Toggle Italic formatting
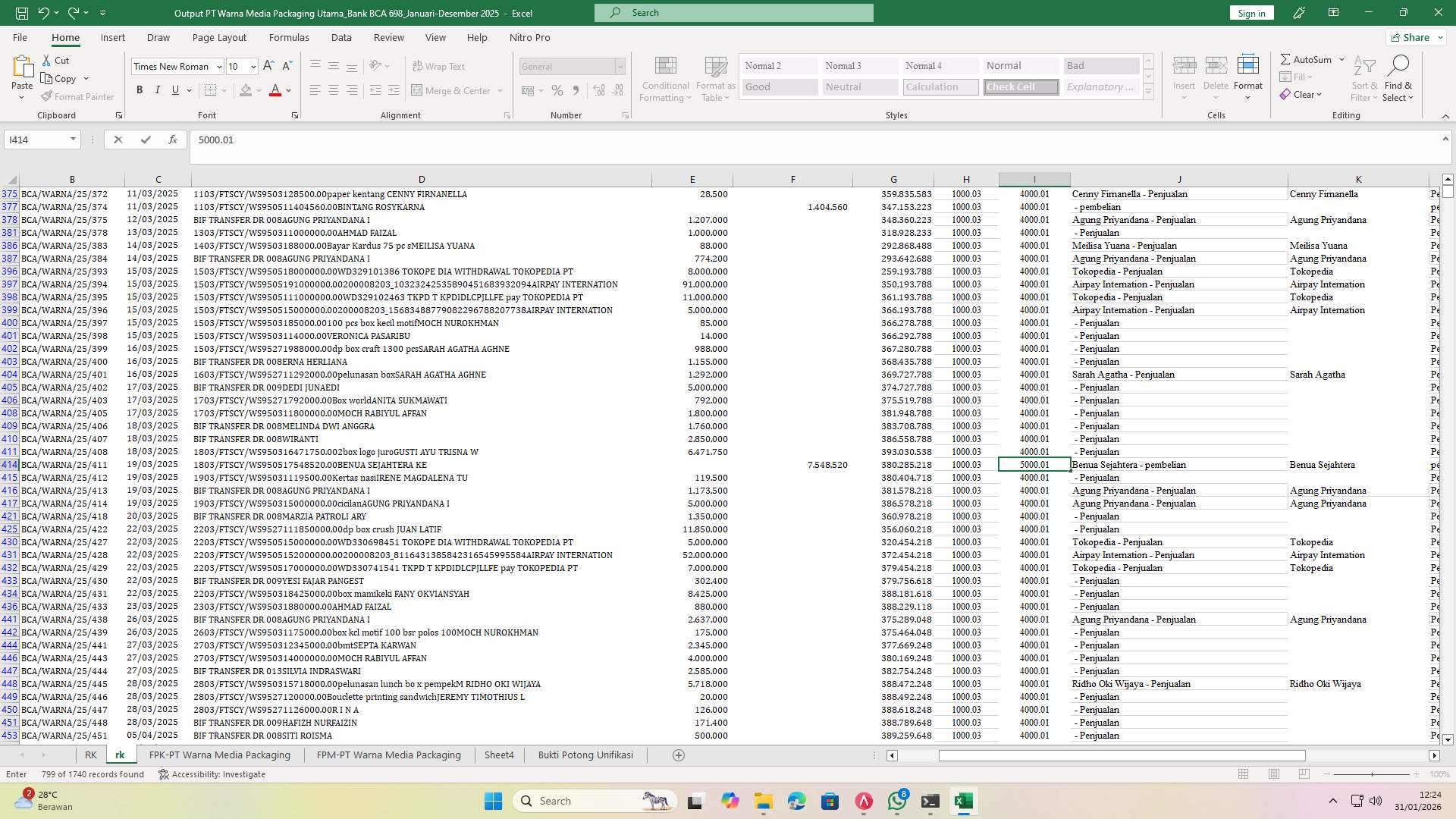The image size is (1456, 819). 158,89
